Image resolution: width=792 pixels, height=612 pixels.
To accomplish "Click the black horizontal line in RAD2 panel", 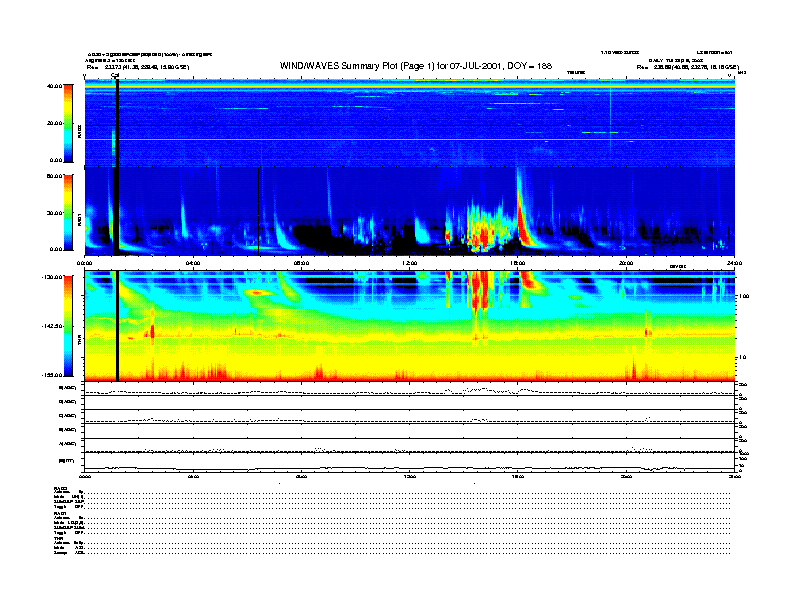I will tap(410, 125).
